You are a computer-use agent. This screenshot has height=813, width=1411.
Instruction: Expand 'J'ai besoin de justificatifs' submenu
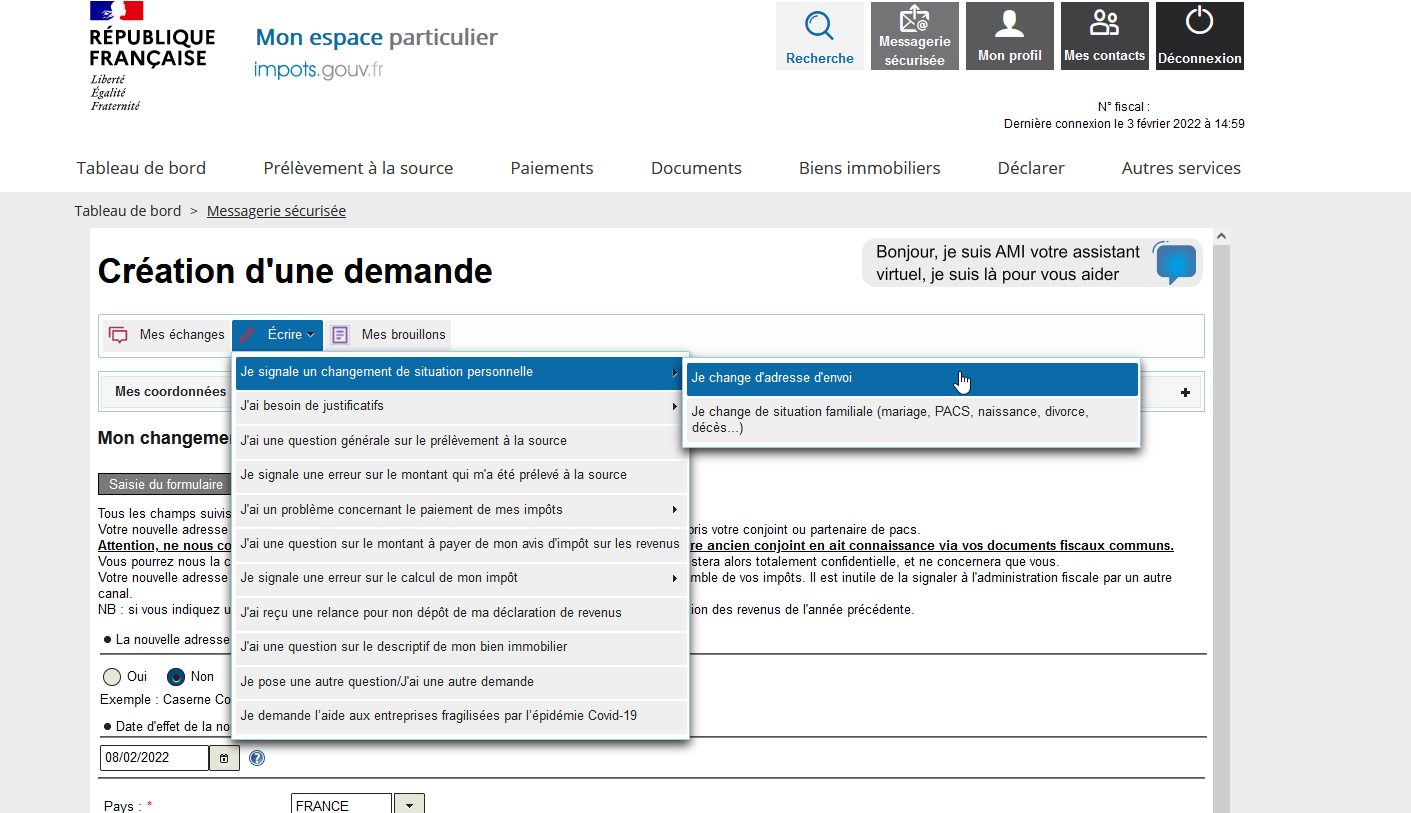tap(460, 406)
